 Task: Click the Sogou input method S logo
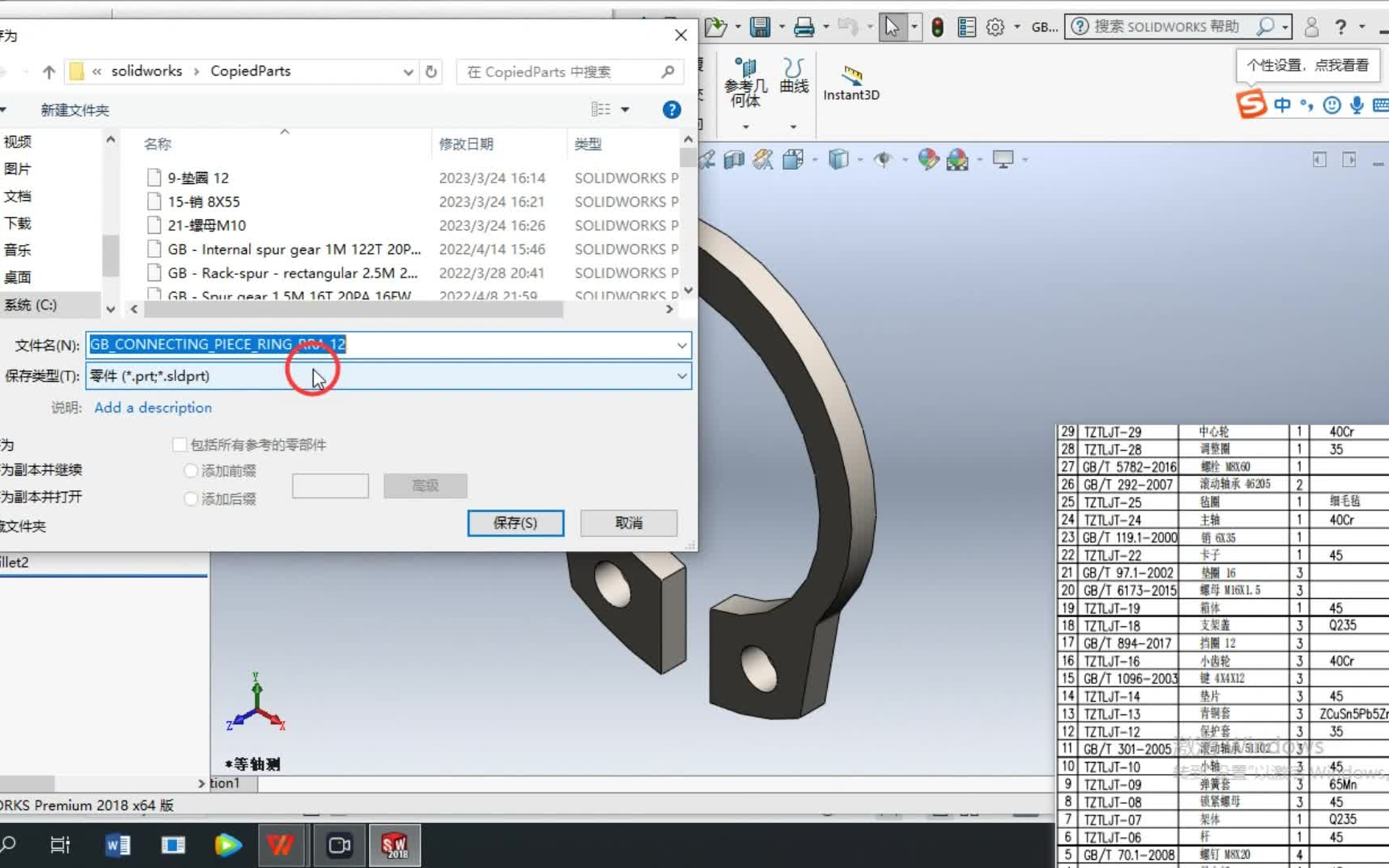click(1251, 104)
